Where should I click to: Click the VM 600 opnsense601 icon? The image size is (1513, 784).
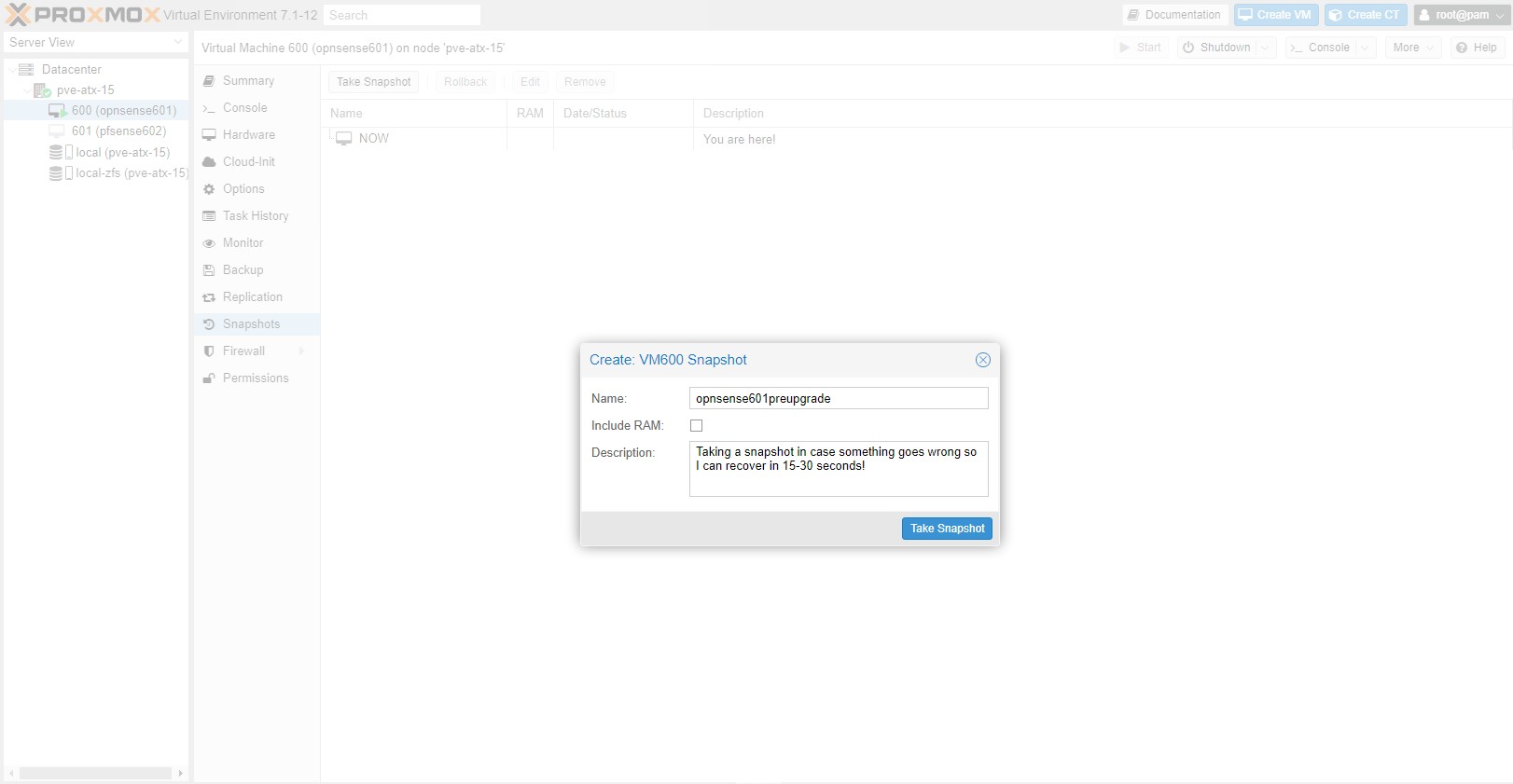pyautogui.click(x=57, y=111)
